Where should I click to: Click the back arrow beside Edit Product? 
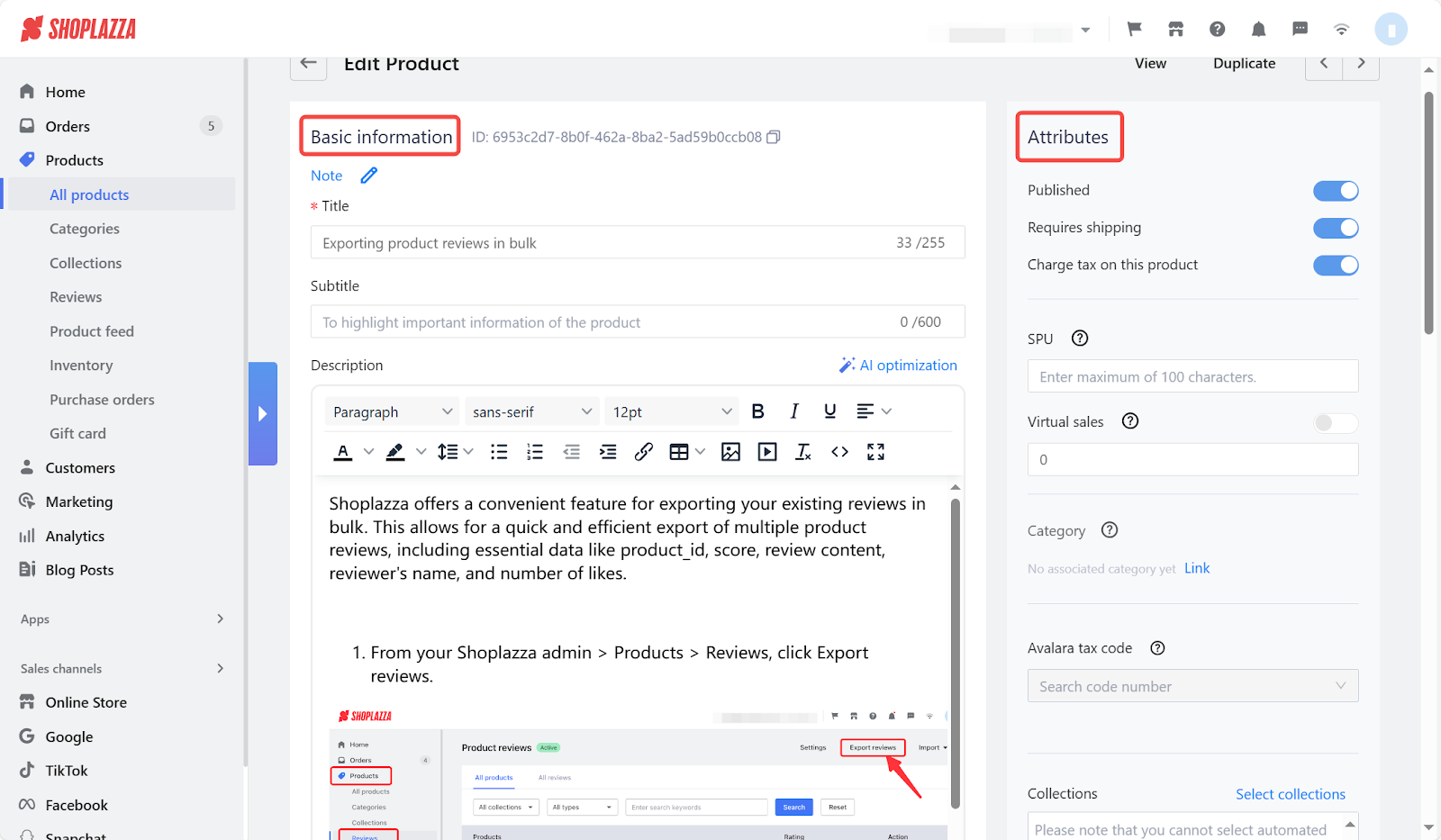tap(308, 63)
